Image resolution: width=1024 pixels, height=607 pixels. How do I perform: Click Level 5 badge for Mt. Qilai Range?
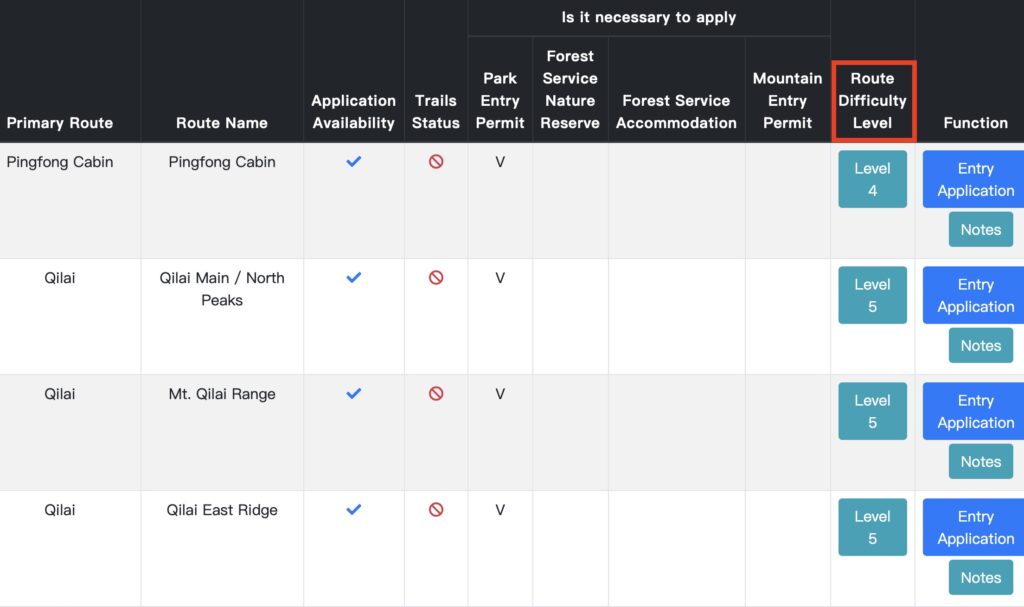tap(872, 411)
